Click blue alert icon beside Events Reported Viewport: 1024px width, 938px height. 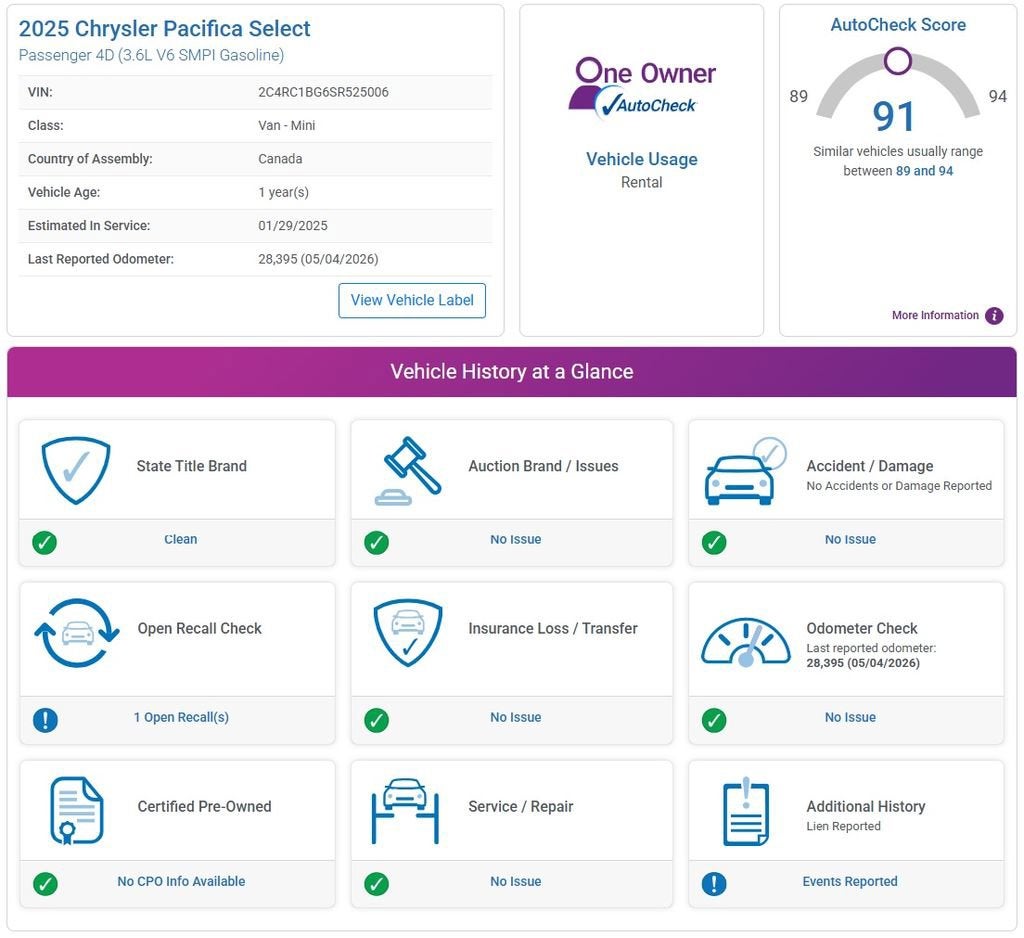(x=714, y=884)
